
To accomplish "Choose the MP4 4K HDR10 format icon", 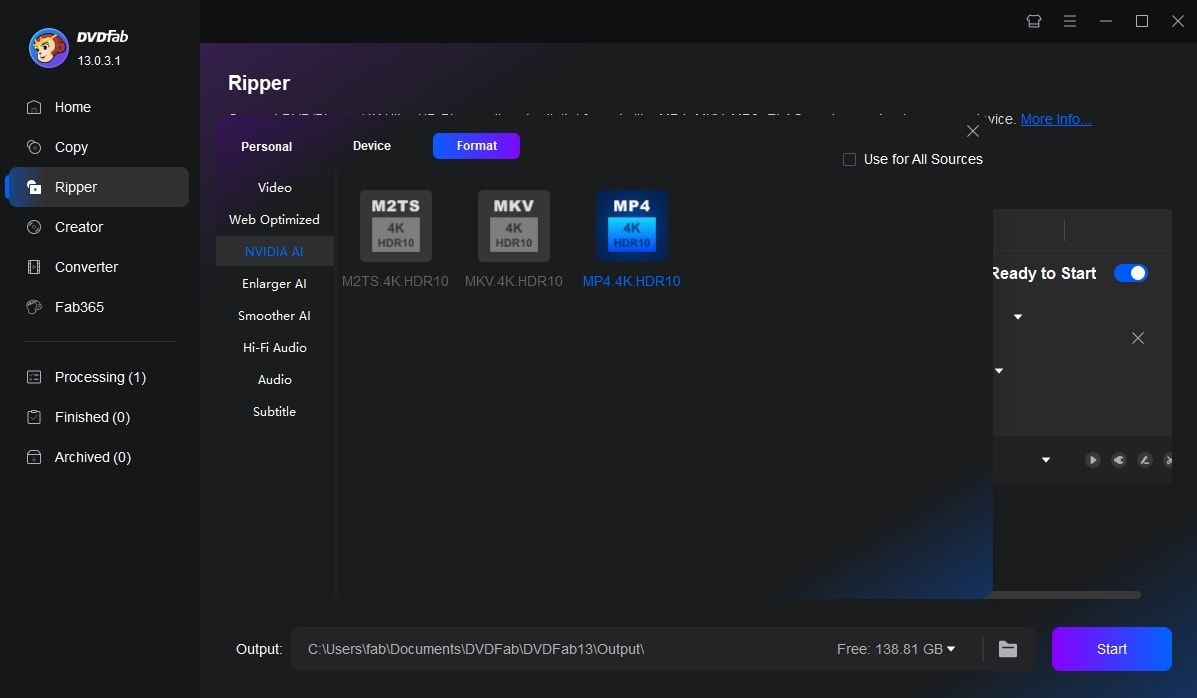I will (x=631, y=226).
